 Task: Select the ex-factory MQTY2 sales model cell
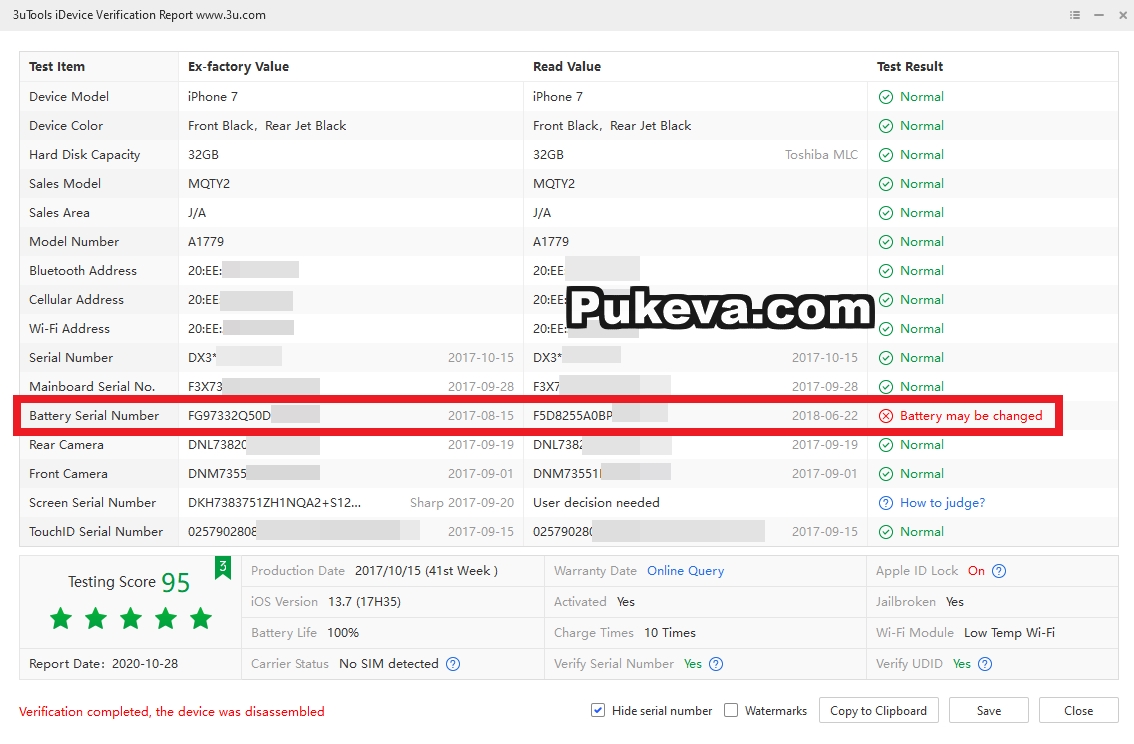209,184
